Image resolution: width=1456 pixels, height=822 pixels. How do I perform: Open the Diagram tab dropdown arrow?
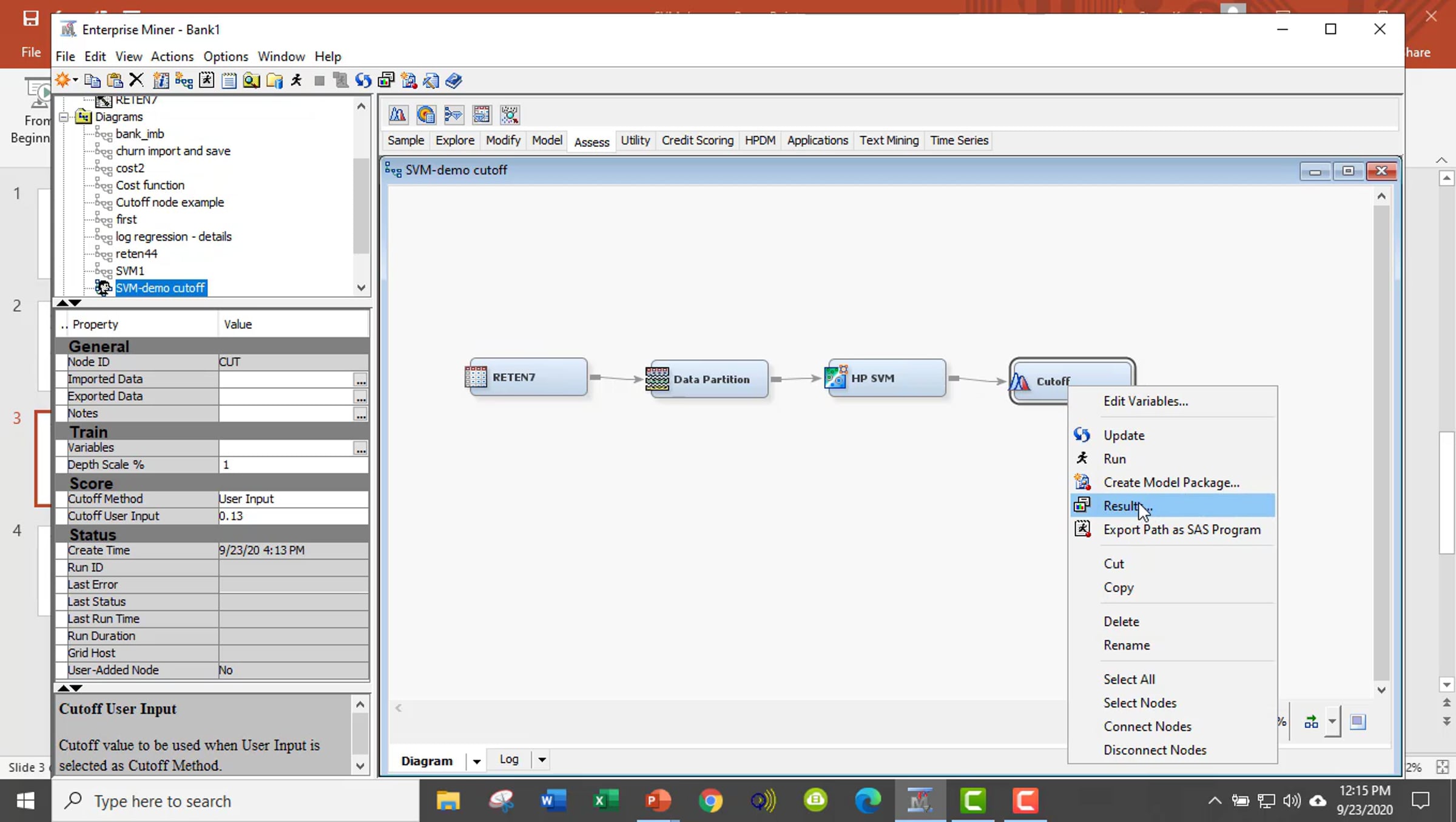(x=476, y=761)
